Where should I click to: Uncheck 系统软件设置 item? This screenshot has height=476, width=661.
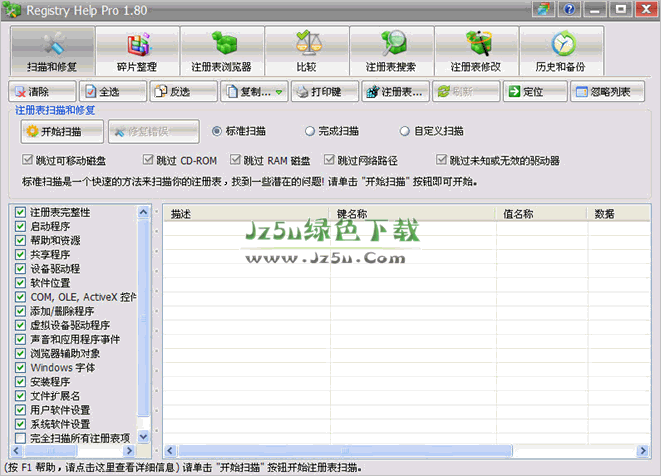pyautogui.click(x=20, y=424)
